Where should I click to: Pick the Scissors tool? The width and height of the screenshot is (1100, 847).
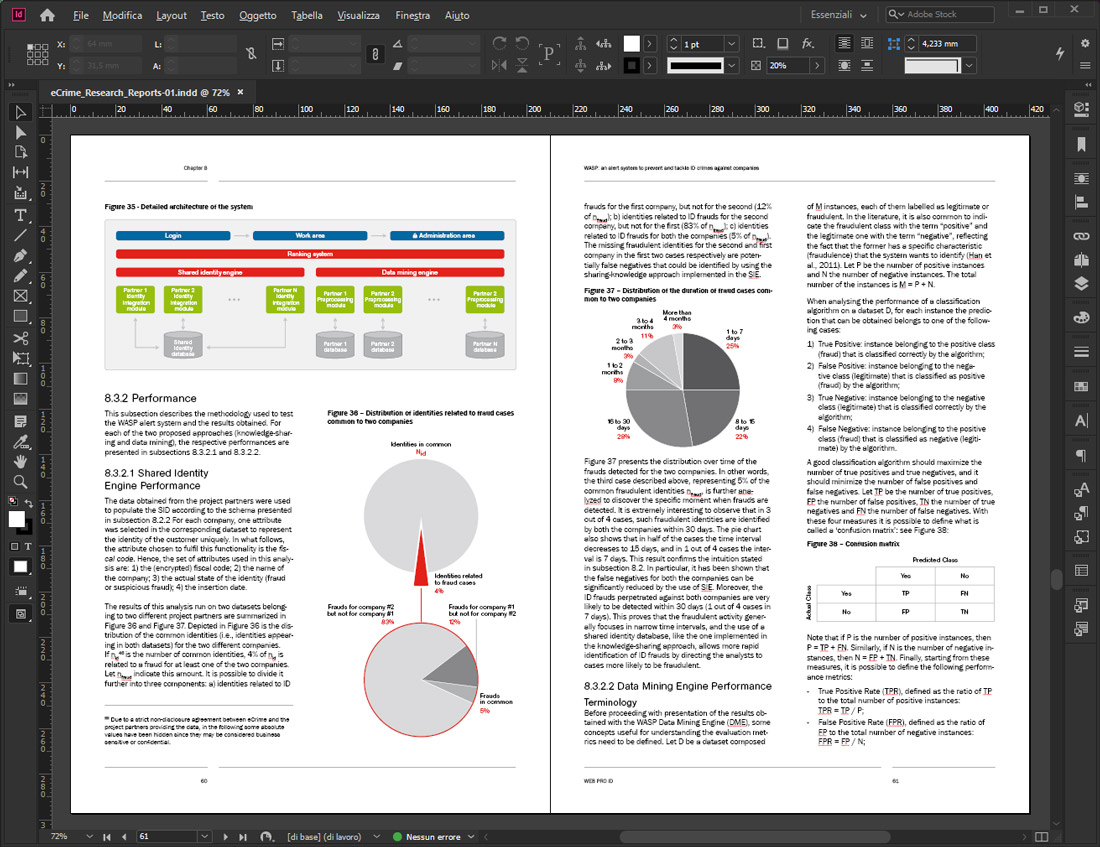coord(20,338)
